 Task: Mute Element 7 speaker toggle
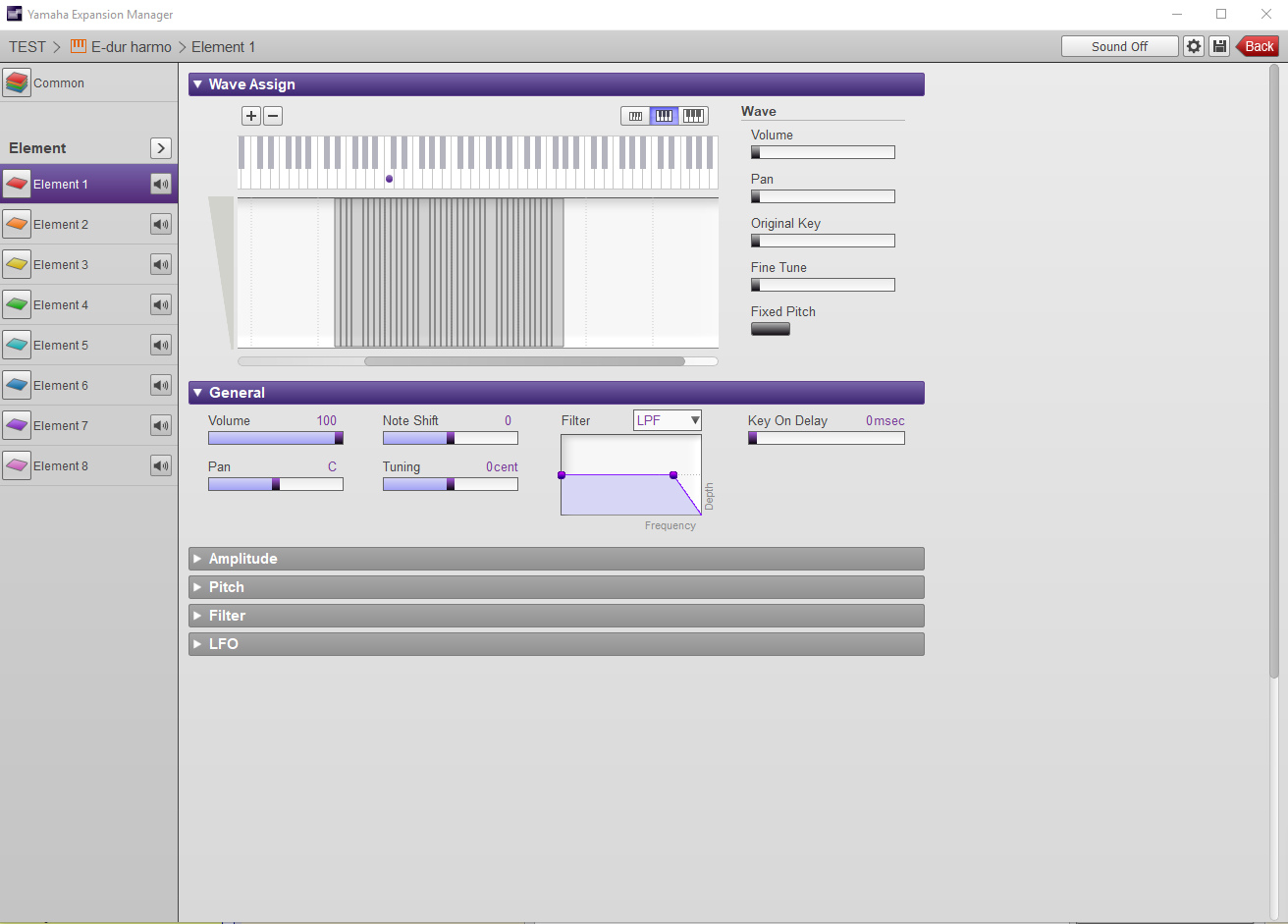pos(161,425)
